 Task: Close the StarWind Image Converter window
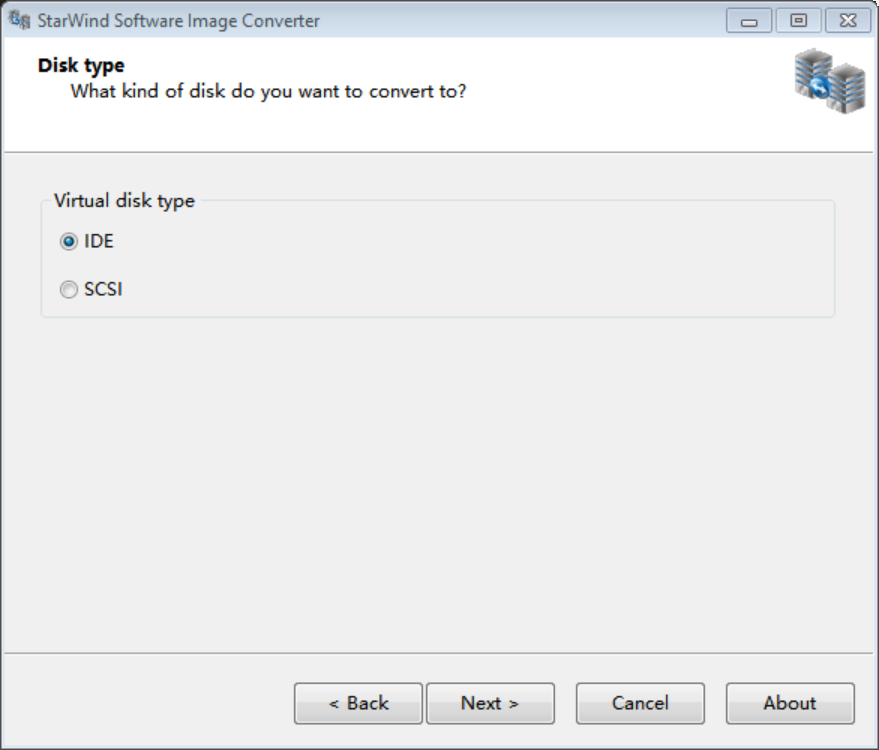point(848,21)
